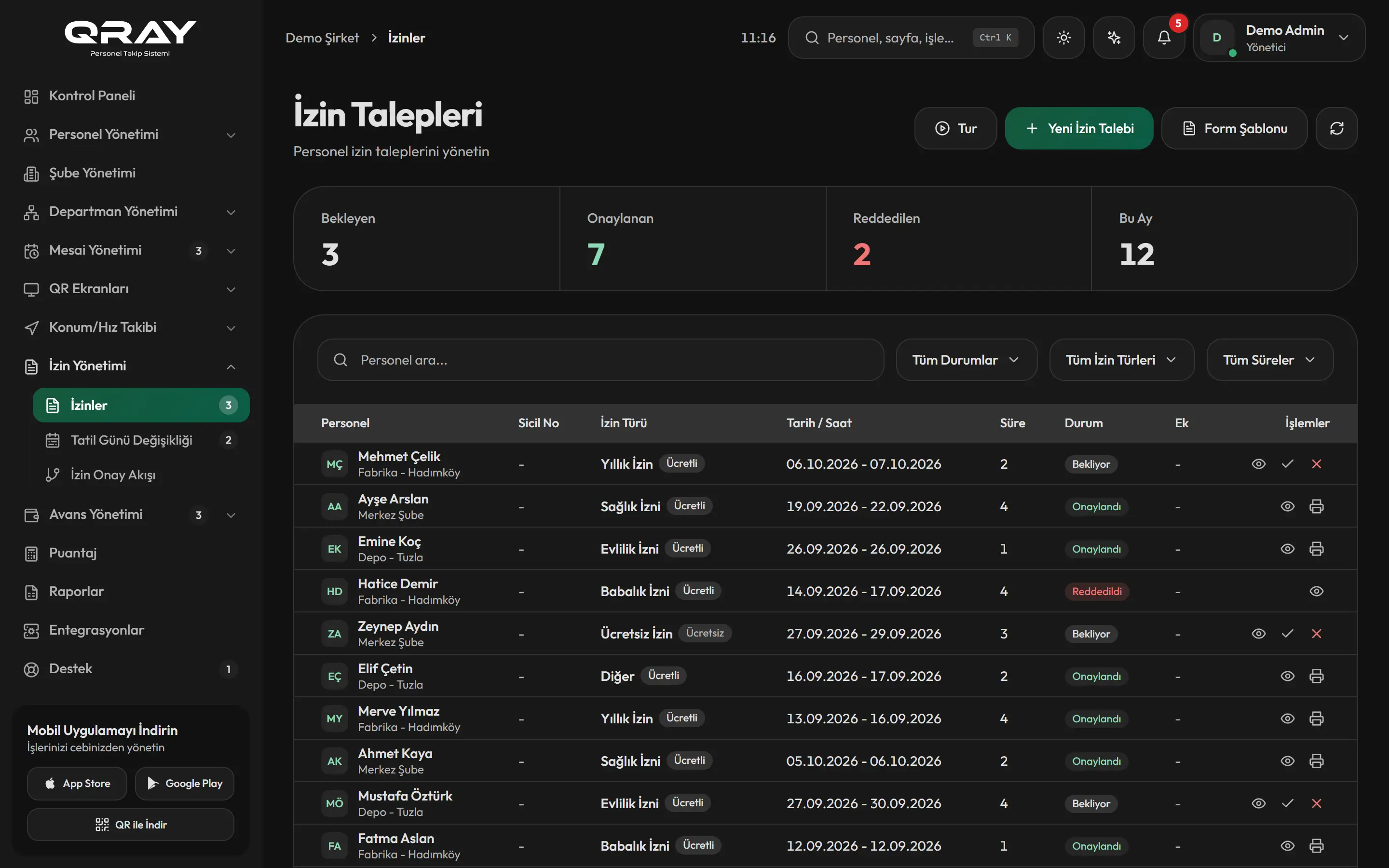The width and height of the screenshot is (1389, 868).
Task: View Fatma Aslan's leave details eye icon
Action: 1287,846
